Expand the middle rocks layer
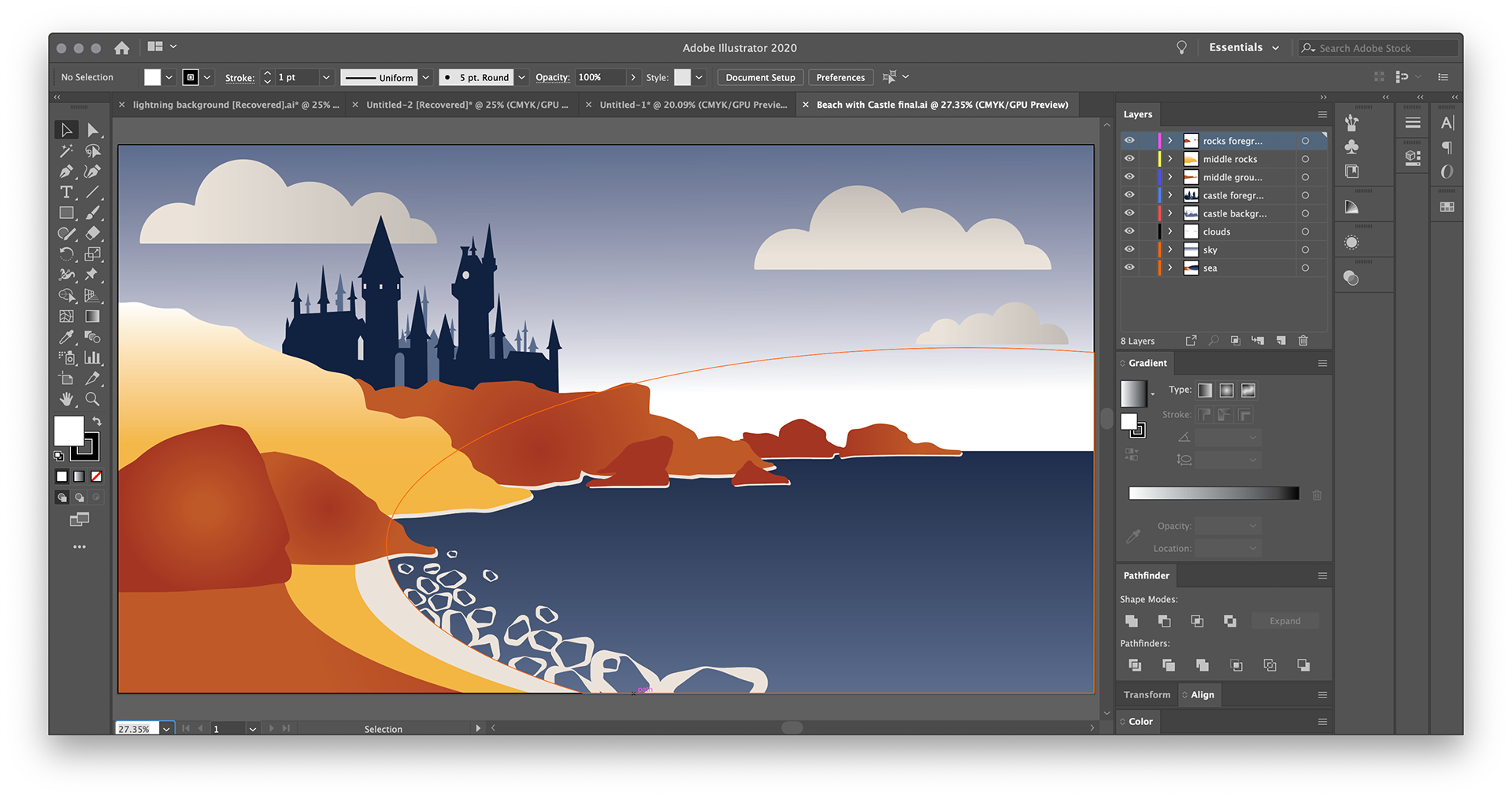This screenshot has height=799, width=1512. 1170,159
